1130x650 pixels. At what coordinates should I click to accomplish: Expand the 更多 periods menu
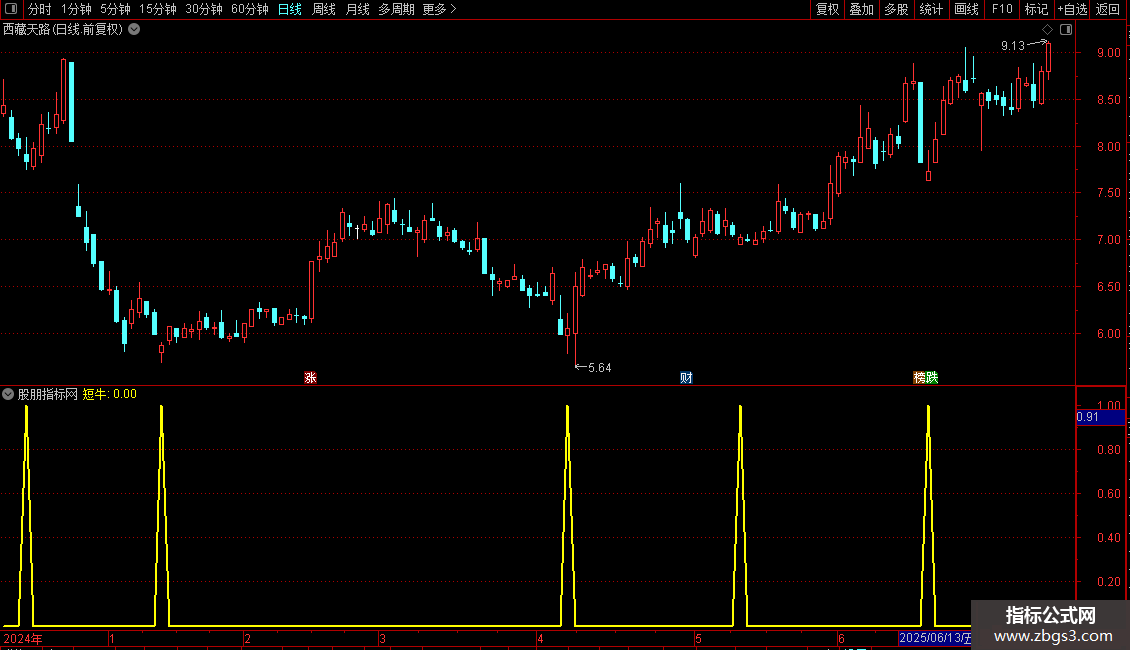pyautogui.click(x=439, y=9)
